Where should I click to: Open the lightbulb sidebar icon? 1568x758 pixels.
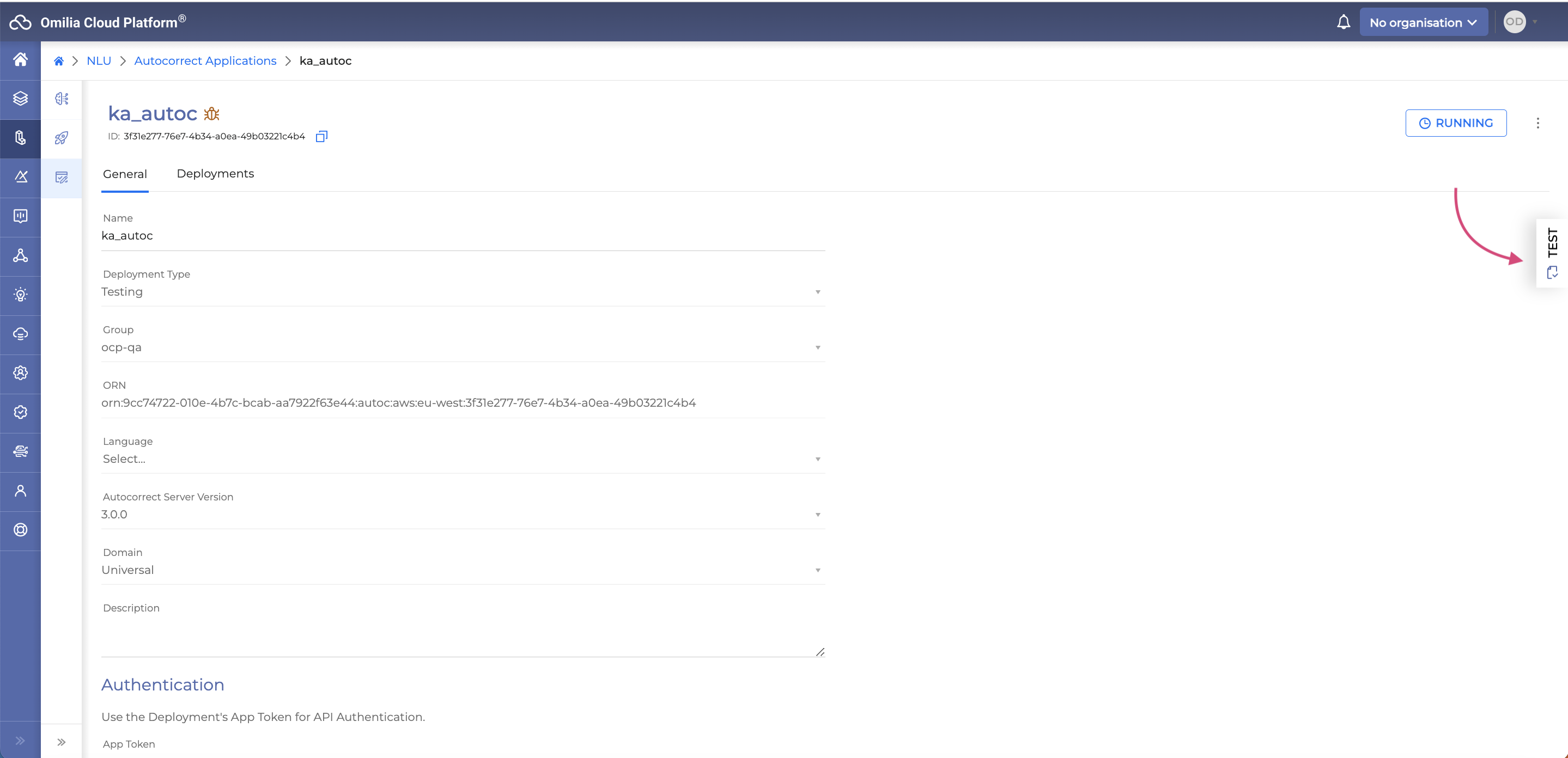[20, 295]
